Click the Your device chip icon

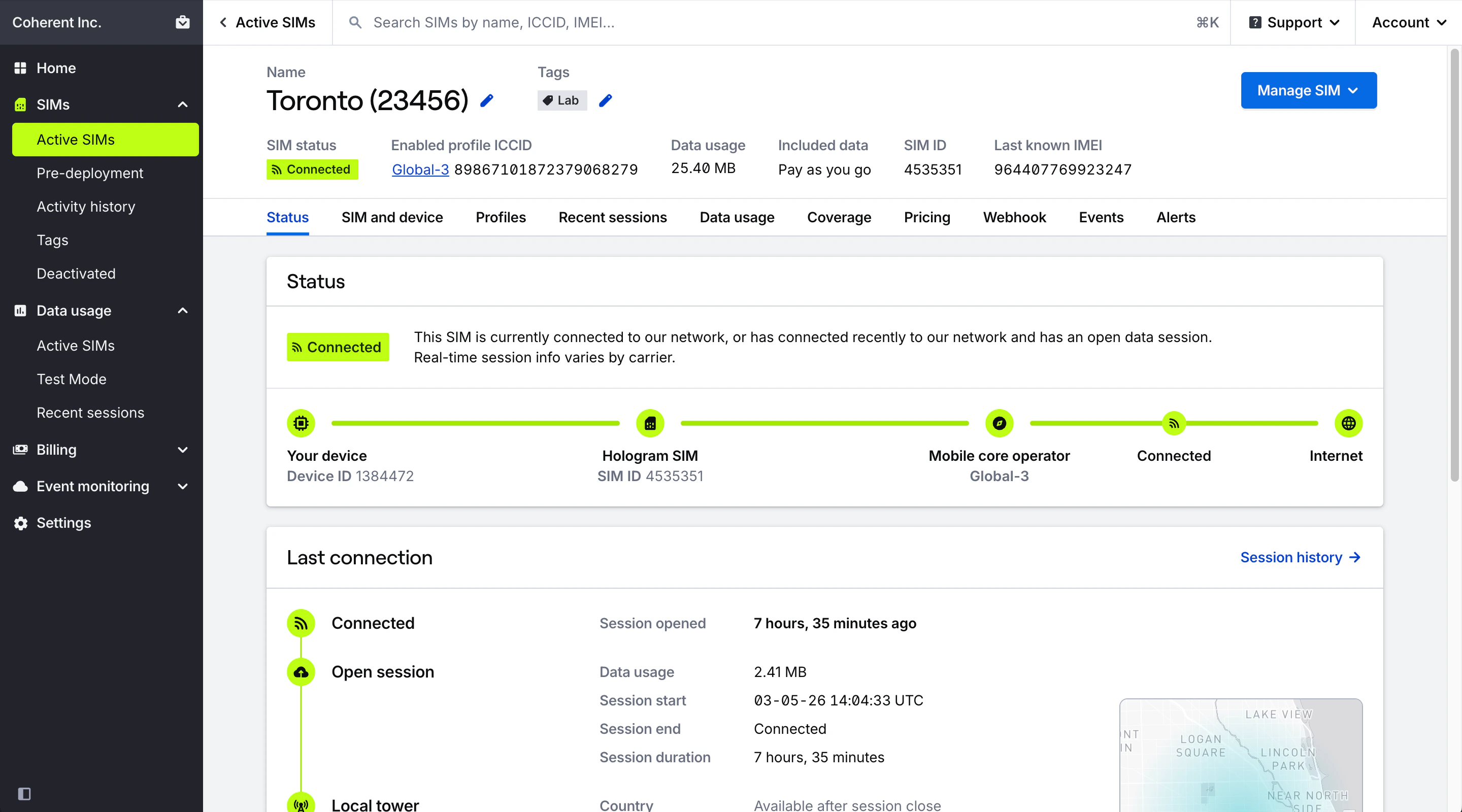coord(301,423)
